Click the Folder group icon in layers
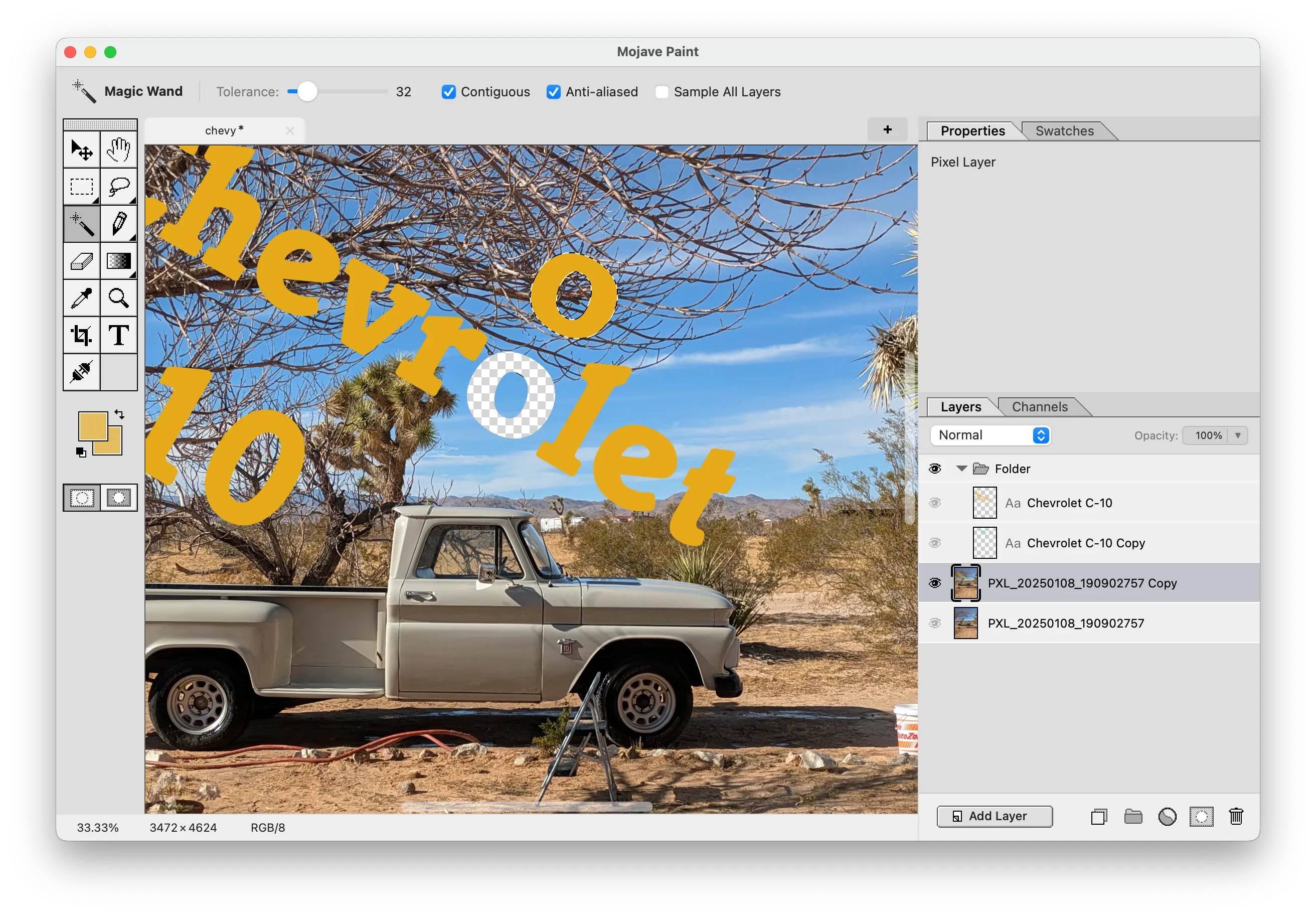The height and width of the screenshot is (915, 1316). coord(980,469)
